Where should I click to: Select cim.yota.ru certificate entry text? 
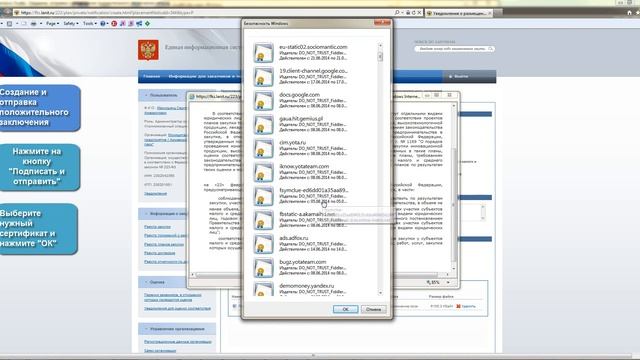[313, 148]
